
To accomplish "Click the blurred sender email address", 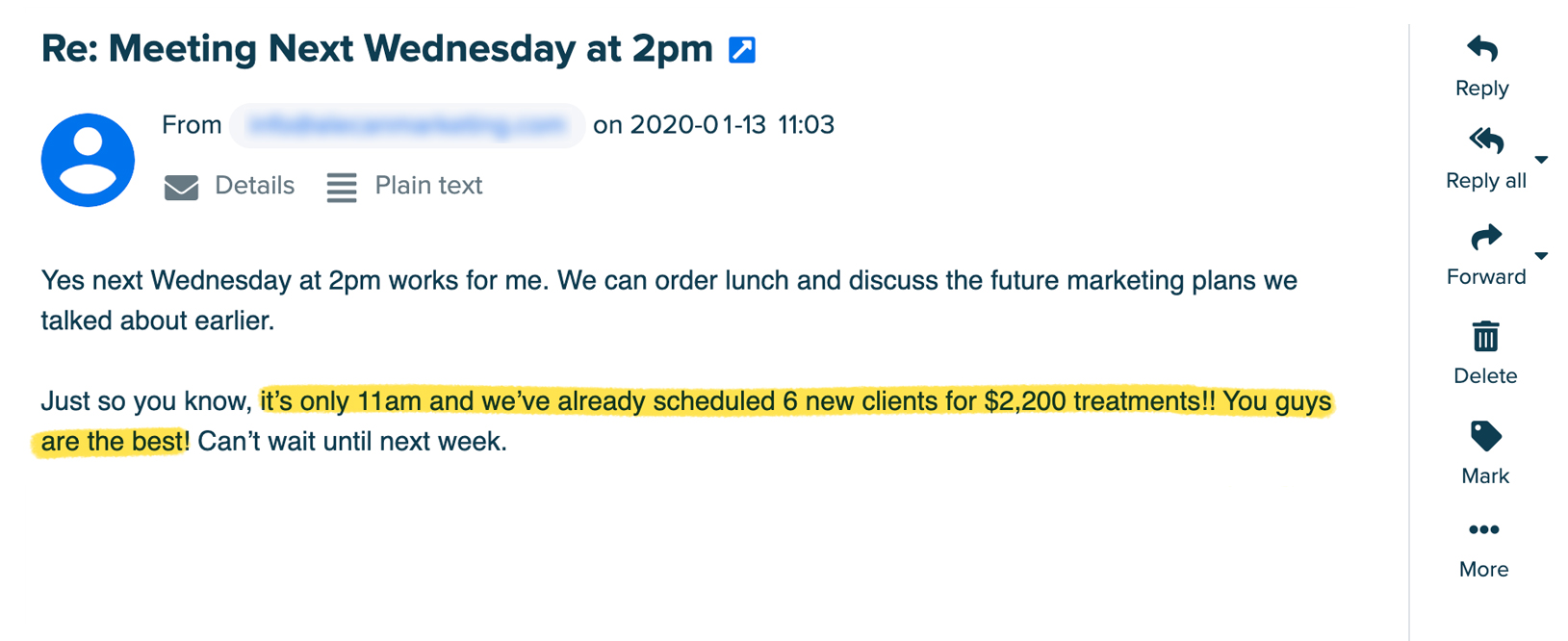I will click(x=406, y=125).
